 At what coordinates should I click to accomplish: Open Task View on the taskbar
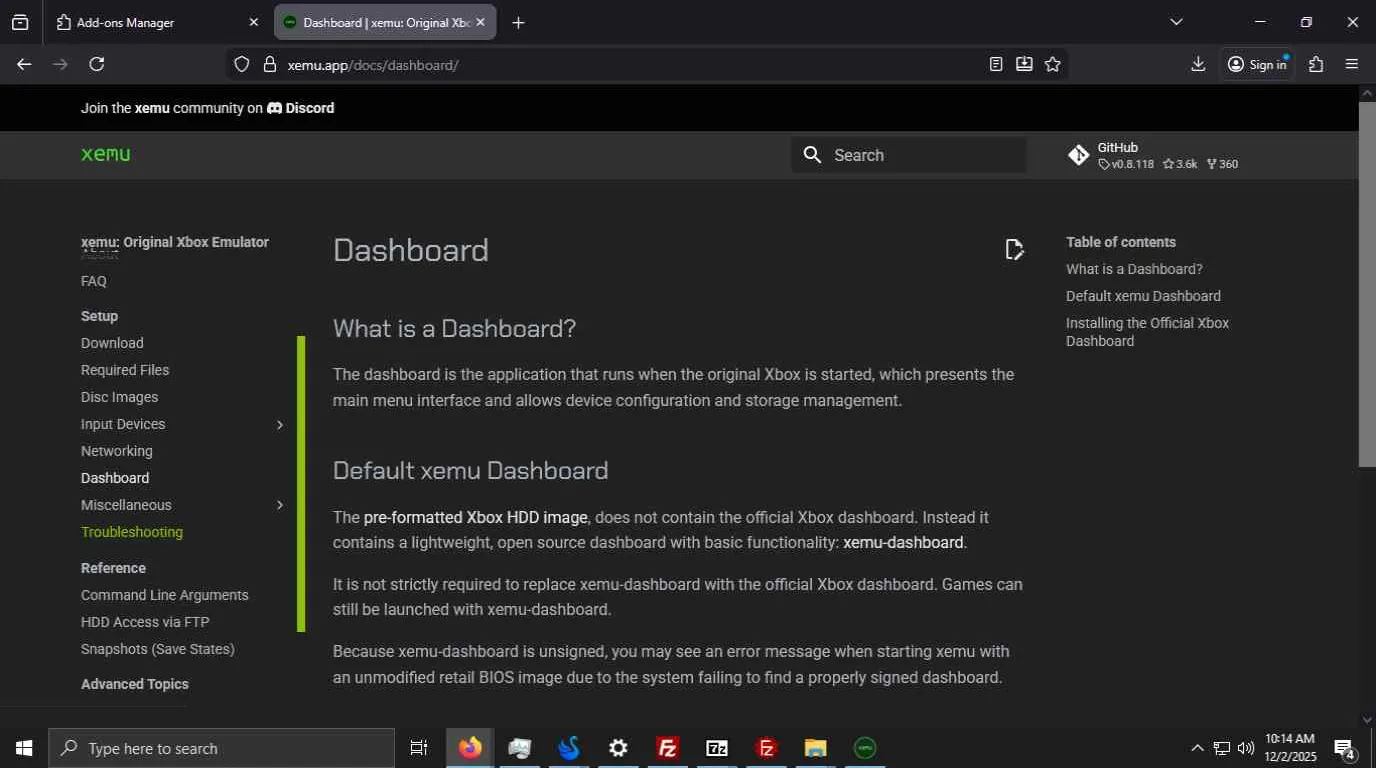click(419, 748)
